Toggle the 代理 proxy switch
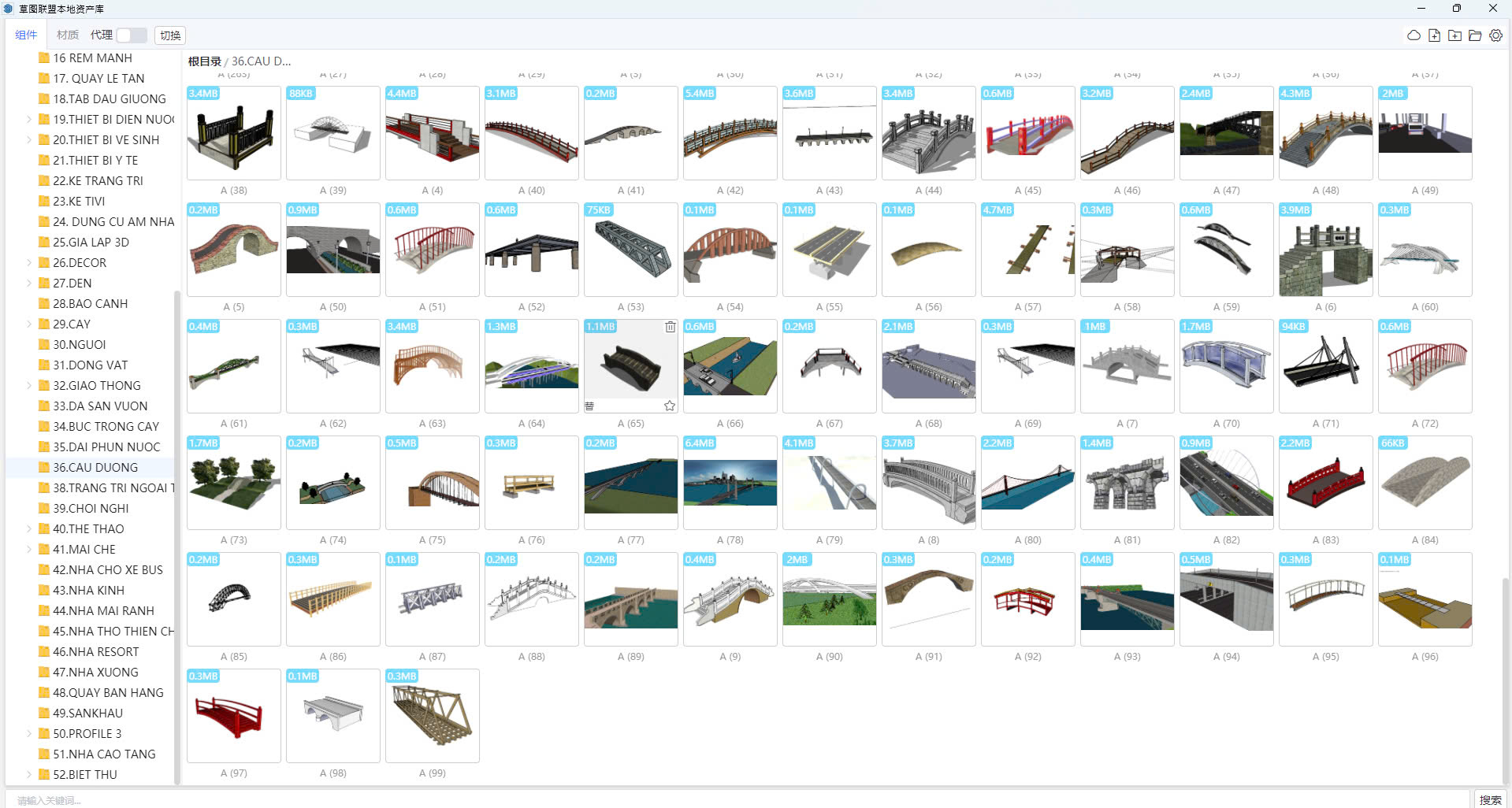Screen dimensions: 1512x808 click(x=132, y=35)
